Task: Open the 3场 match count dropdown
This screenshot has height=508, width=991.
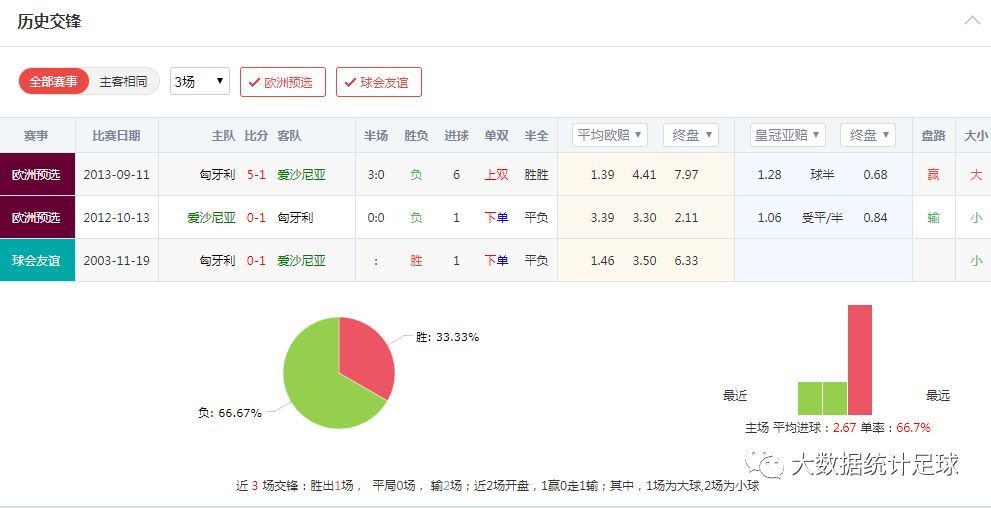Action: (x=200, y=82)
